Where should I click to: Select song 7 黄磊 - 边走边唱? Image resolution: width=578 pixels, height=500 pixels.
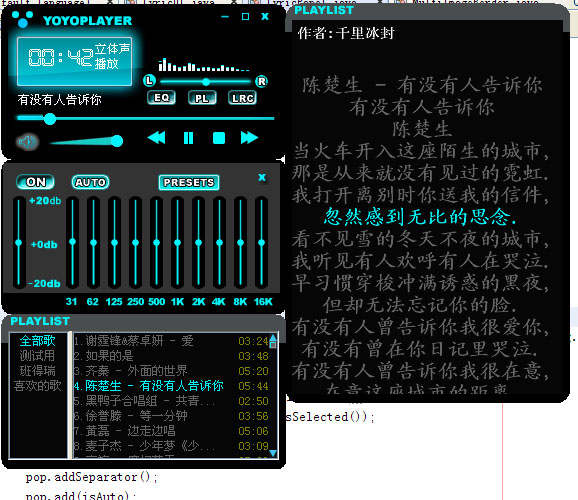[171, 431]
